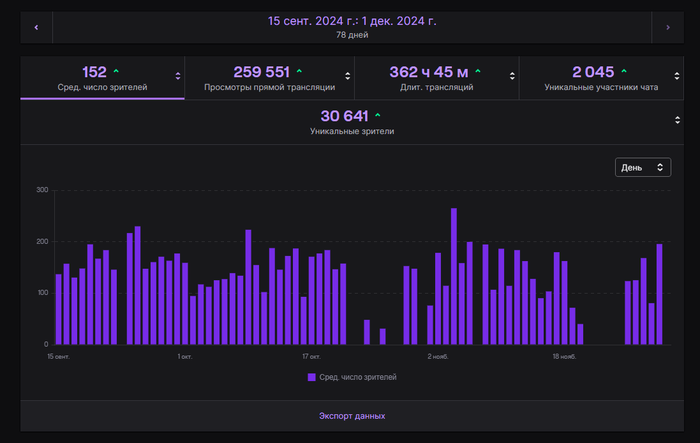700x443 pixels.
Task: Click the last bar on the chart
Action: click(x=659, y=294)
